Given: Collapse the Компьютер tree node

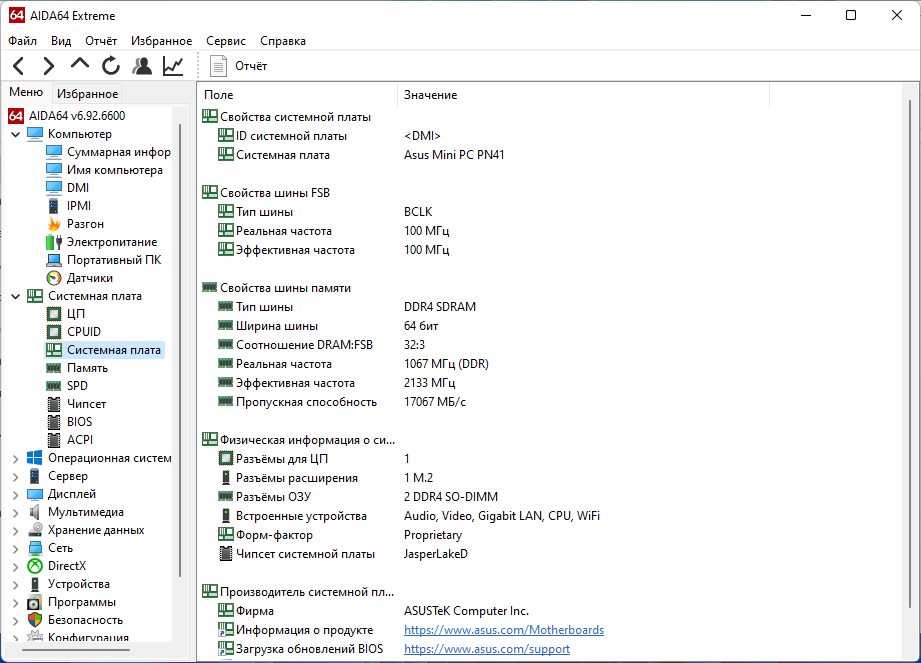Looking at the screenshot, I should (x=16, y=134).
